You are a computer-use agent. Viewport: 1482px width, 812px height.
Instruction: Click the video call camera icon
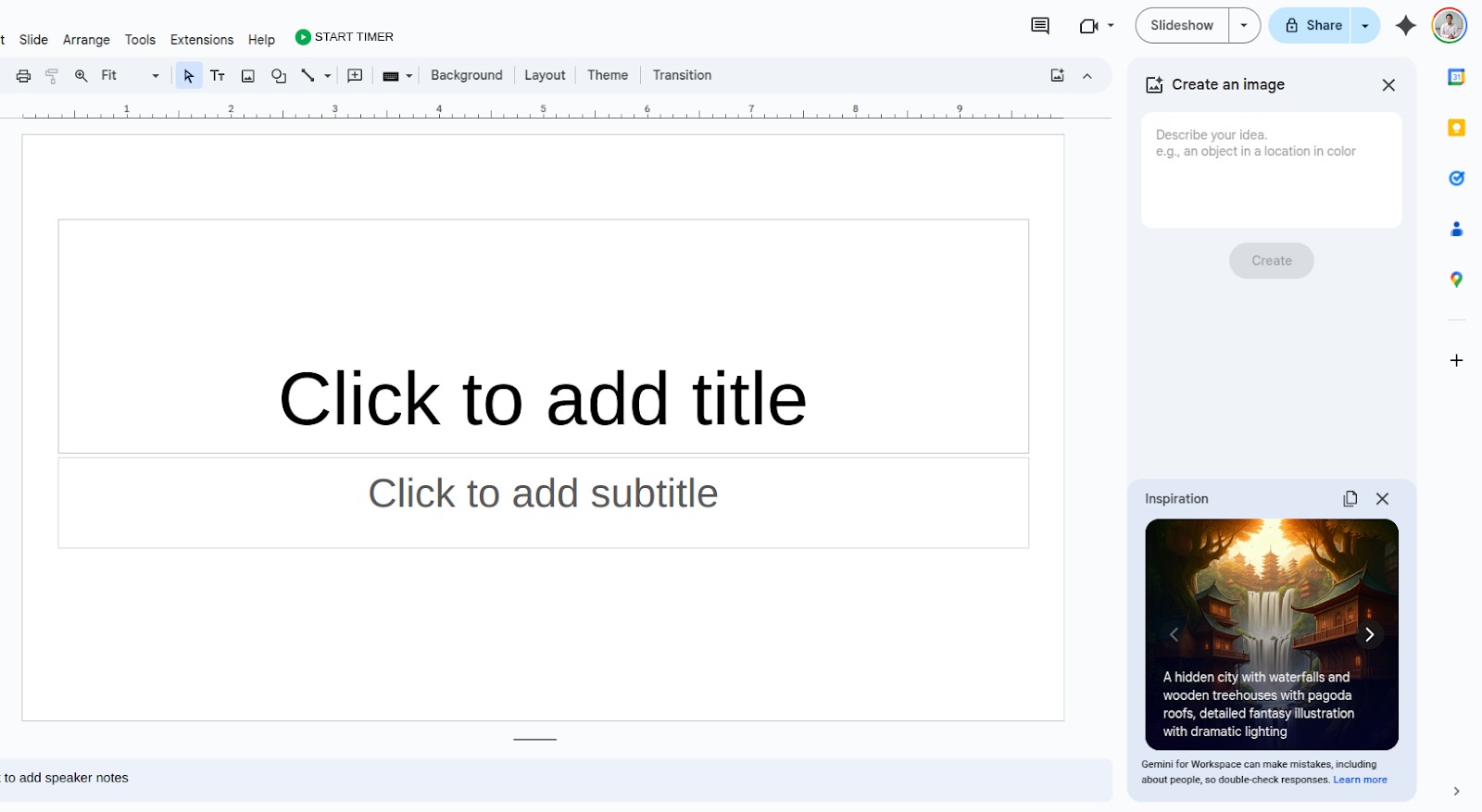pos(1088,26)
